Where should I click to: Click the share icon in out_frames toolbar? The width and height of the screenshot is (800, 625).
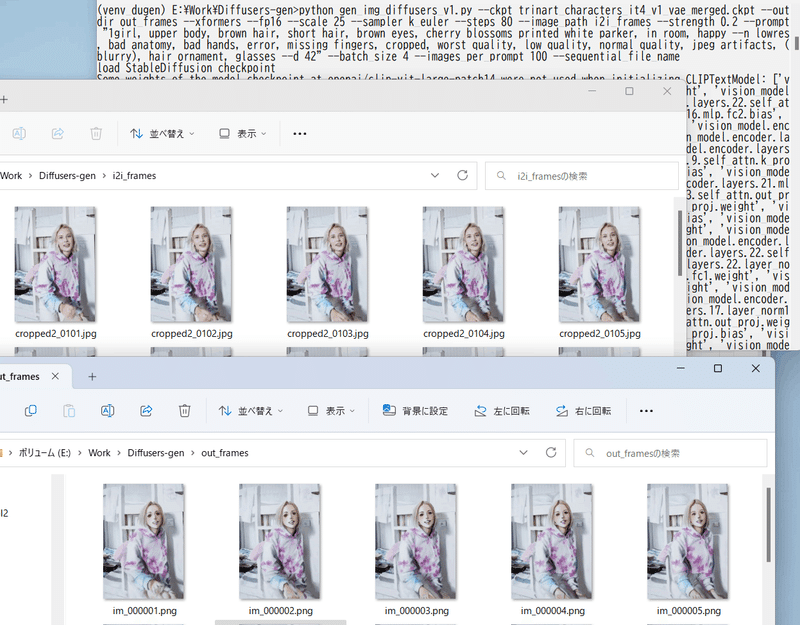tap(146, 411)
